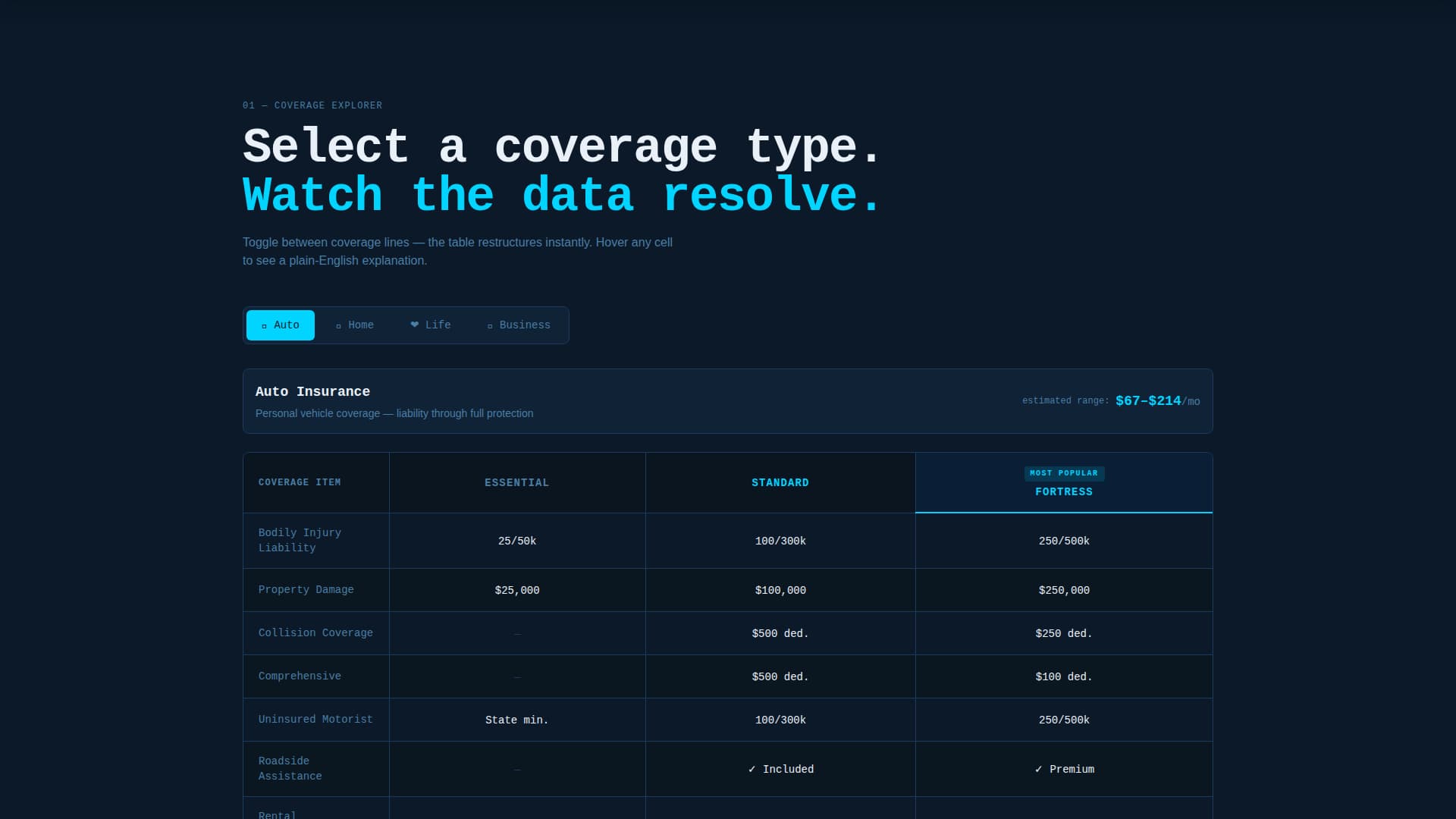The width and height of the screenshot is (1456, 819).
Task: Click Fortress 250/500k Uninsured Motorist cell
Action: 1064,720
